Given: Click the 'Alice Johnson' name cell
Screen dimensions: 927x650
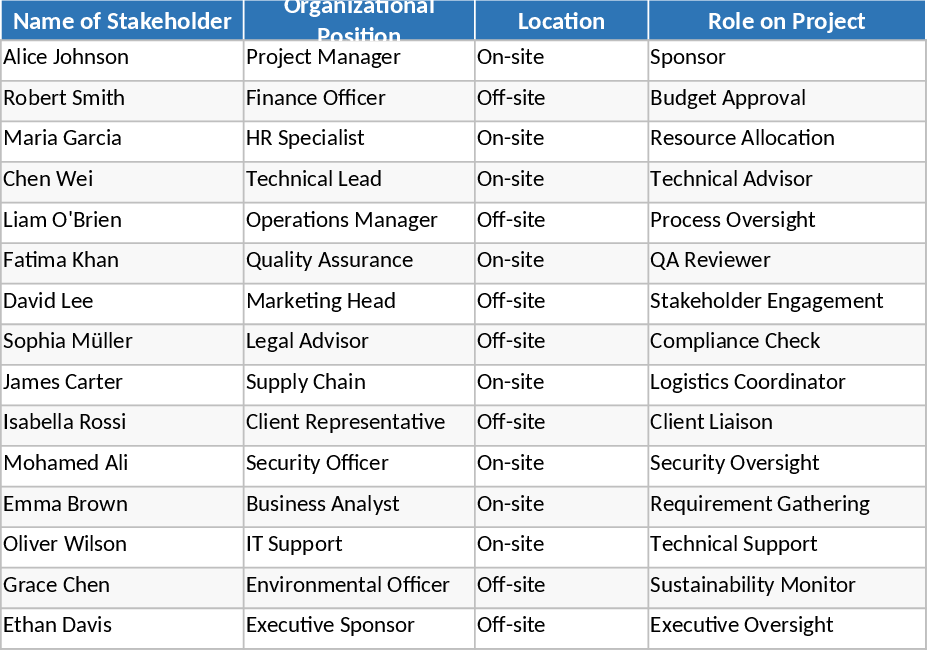Looking at the screenshot, I should 122,58.
